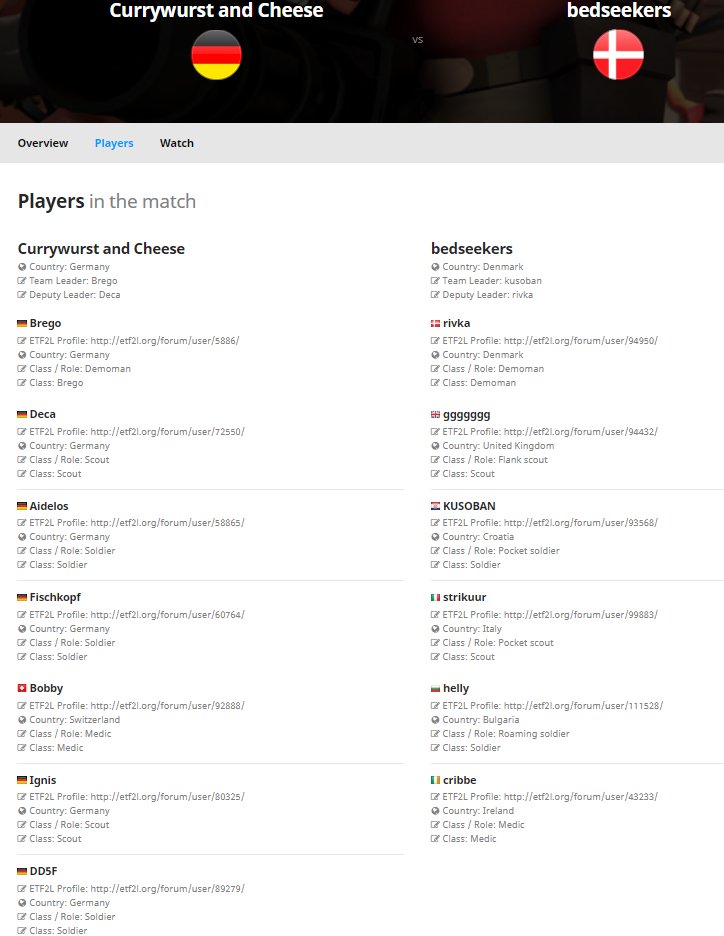Viewport: 724px width, 936px height.
Task: Open strikuur's ETF2L profile link
Action: (x=581, y=615)
